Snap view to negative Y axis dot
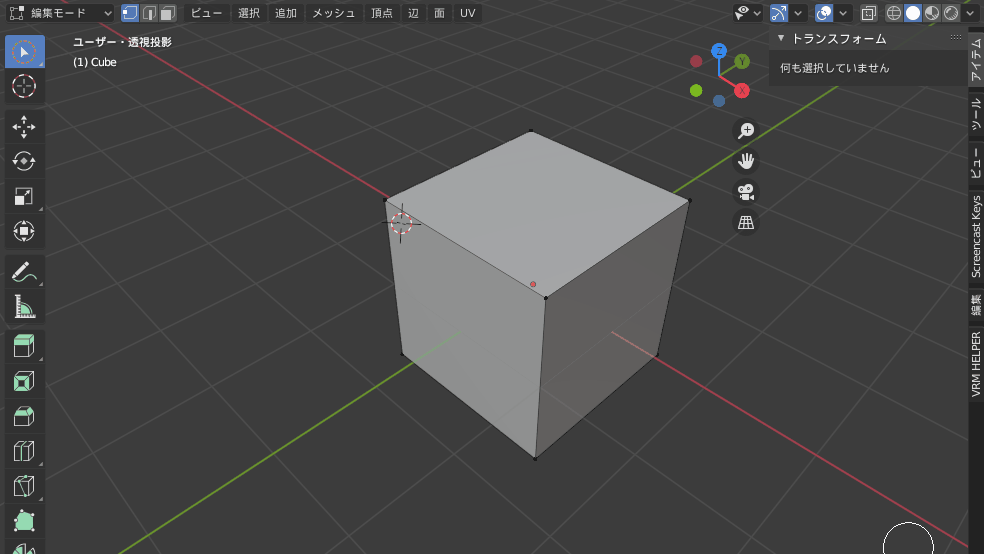This screenshot has height=554, width=984. [x=696, y=91]
